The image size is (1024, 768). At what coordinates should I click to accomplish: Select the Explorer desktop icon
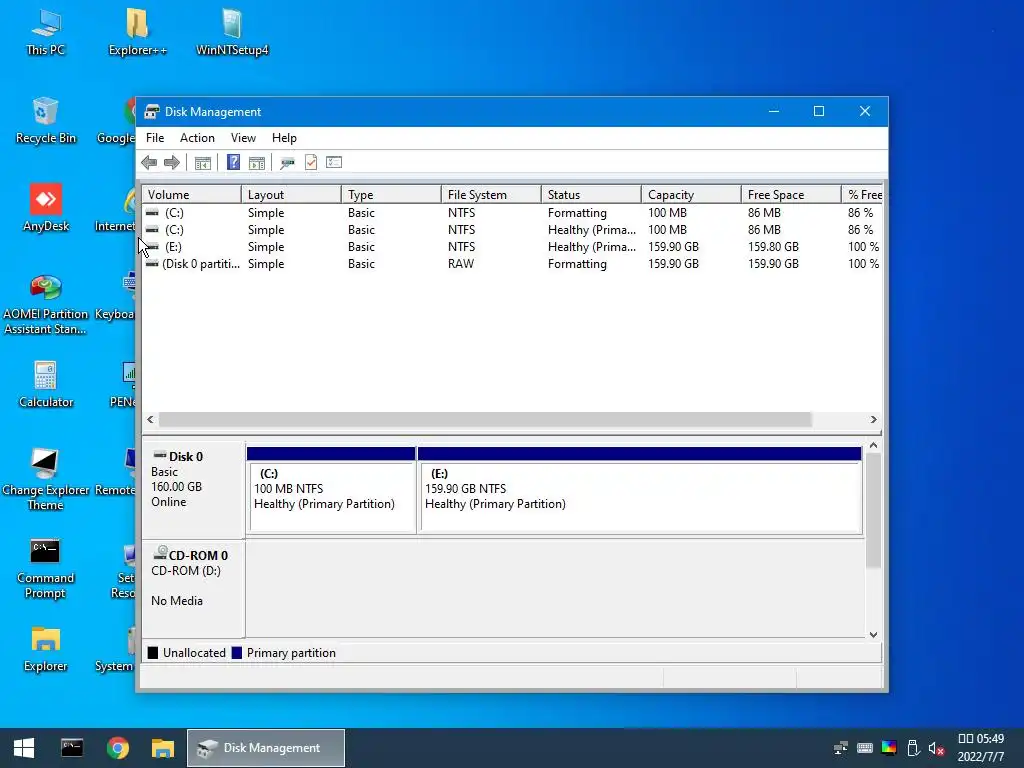[46, 650]
